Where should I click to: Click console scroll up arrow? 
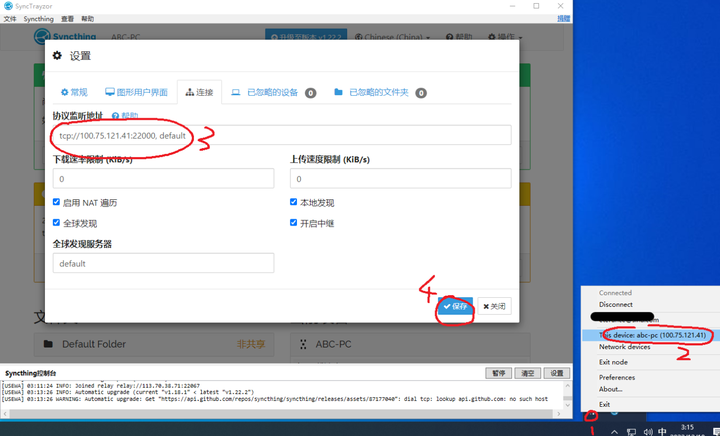(568, 386)
